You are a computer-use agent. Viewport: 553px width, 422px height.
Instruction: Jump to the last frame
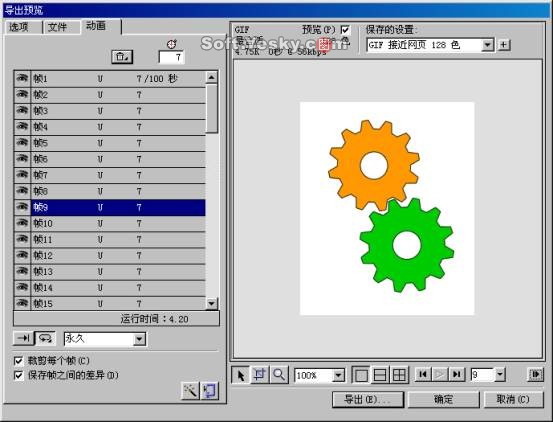(457, 374)
